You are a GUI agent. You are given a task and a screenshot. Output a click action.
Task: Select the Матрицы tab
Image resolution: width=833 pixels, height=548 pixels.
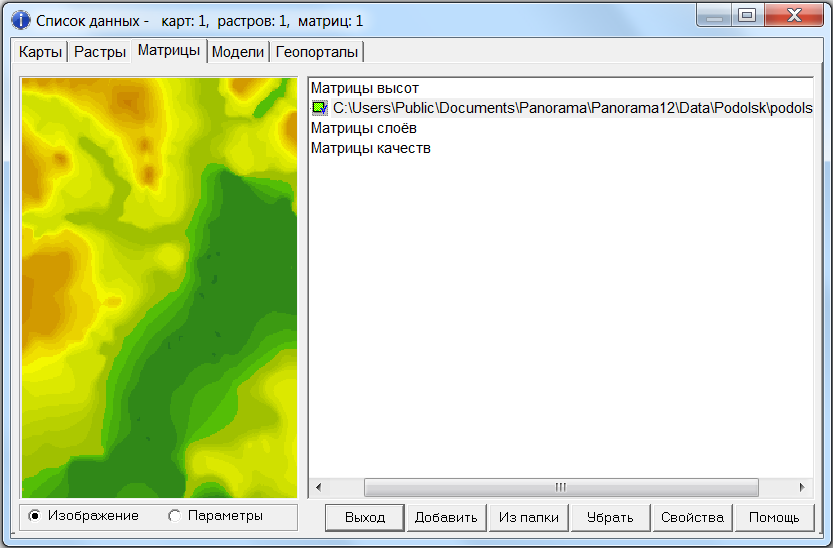click(x=169, y=51)
